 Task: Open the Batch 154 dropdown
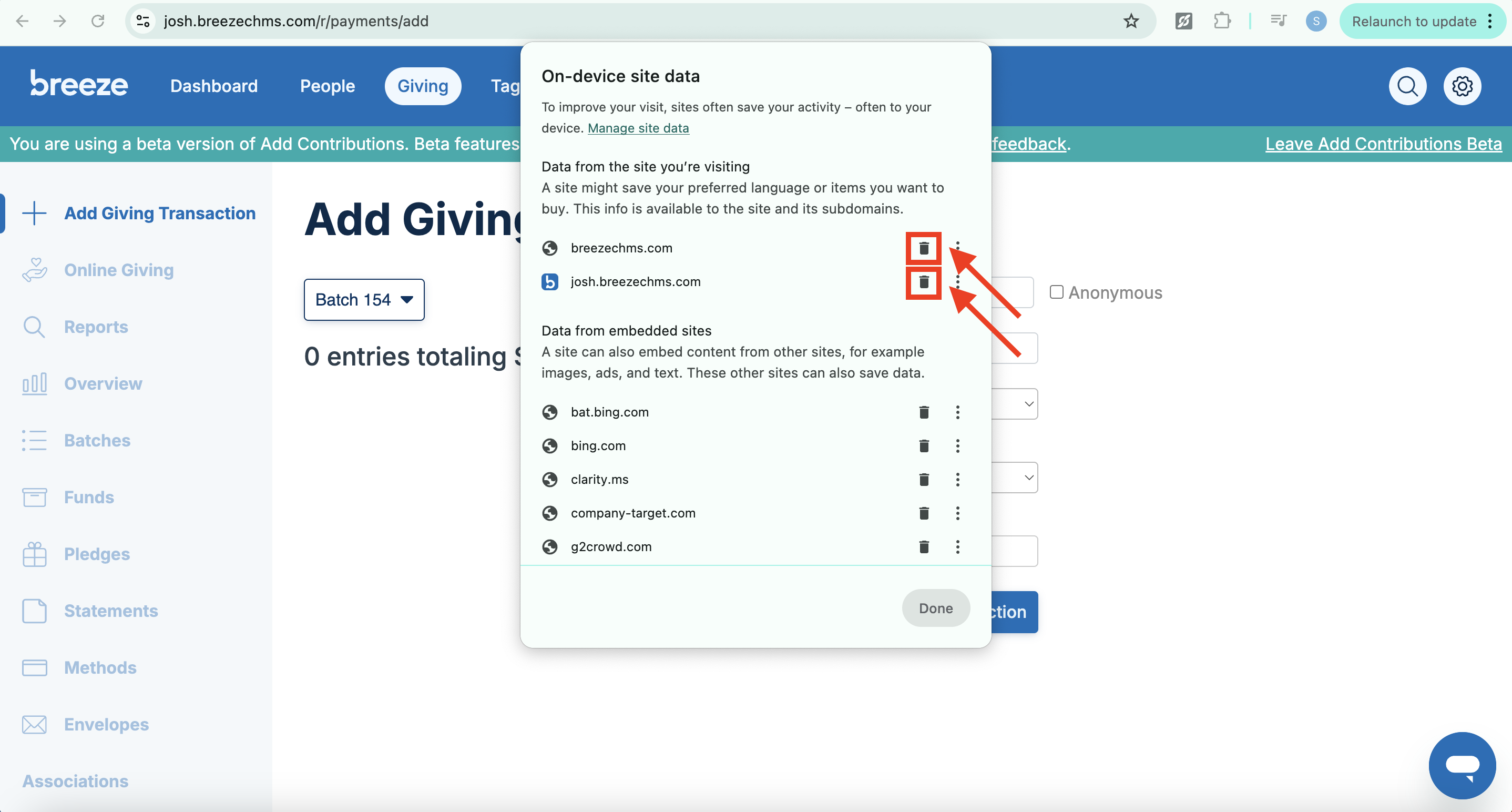364,299
